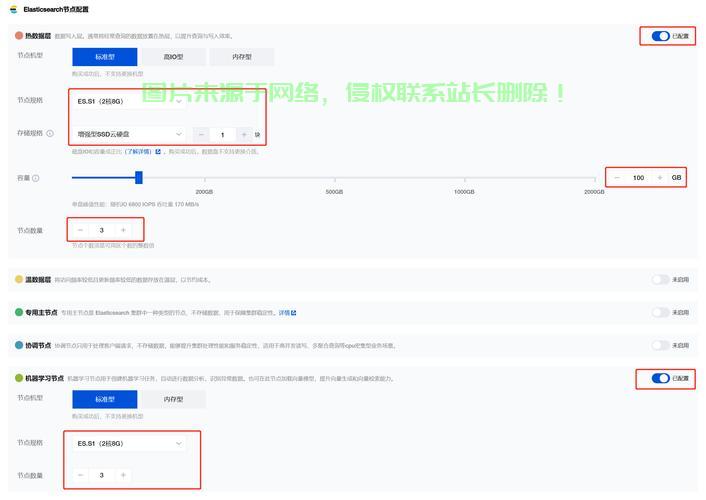Click the 500GB mark on capacity slider
The image size is (706, 500).
tap(335, 191)
